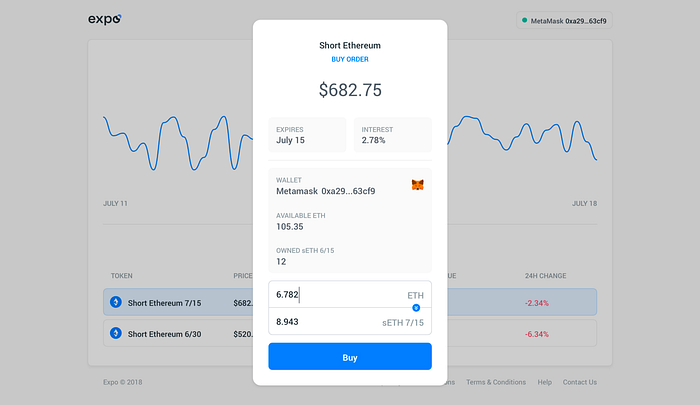The image size is (700, 405).
Task: Click the Ethereum icon in the Short Ethereum 7/15 row
Action: pyautogui.click(x=115, y=303)
